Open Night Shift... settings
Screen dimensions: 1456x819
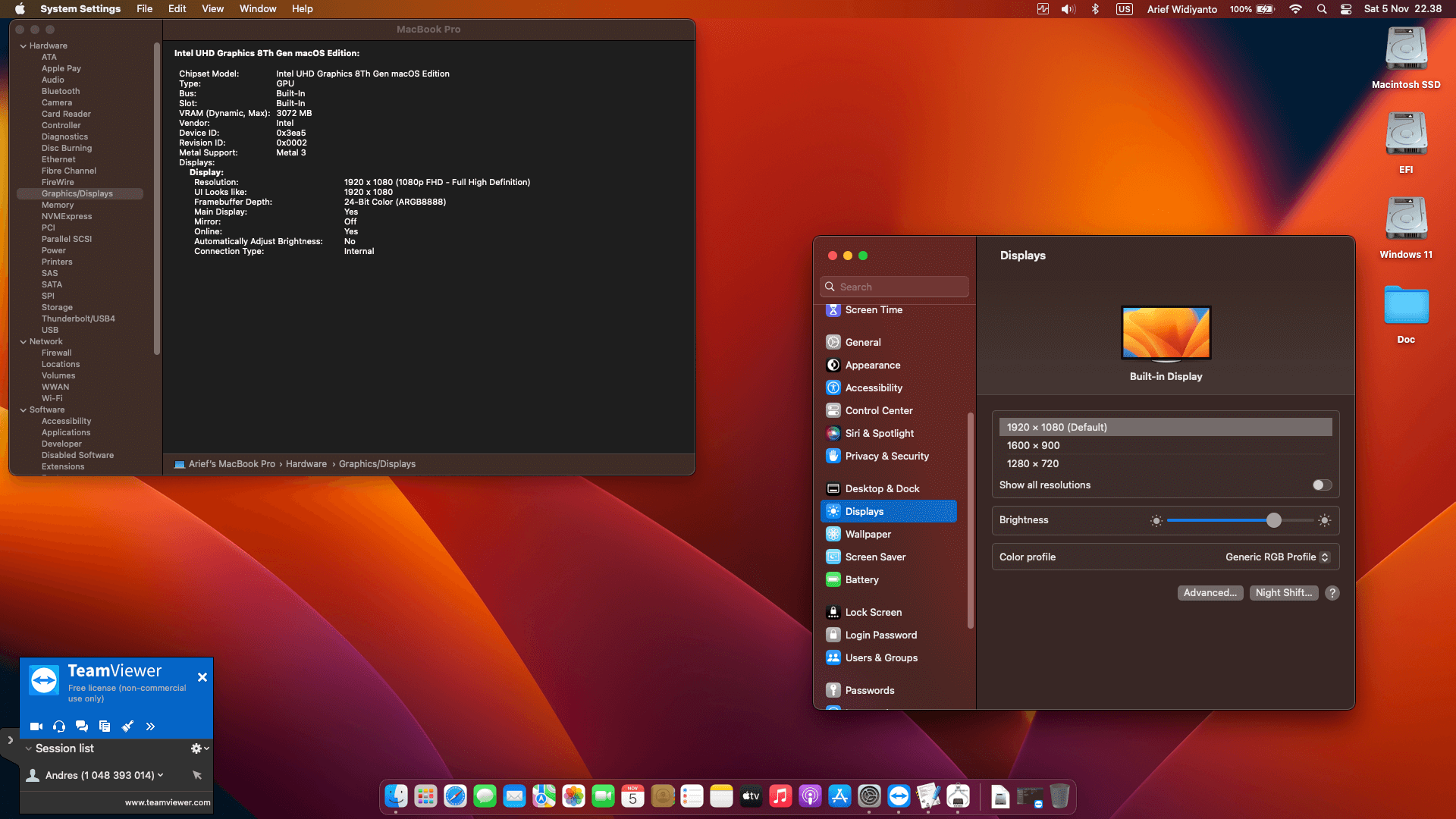click(x=1284, y=593)
